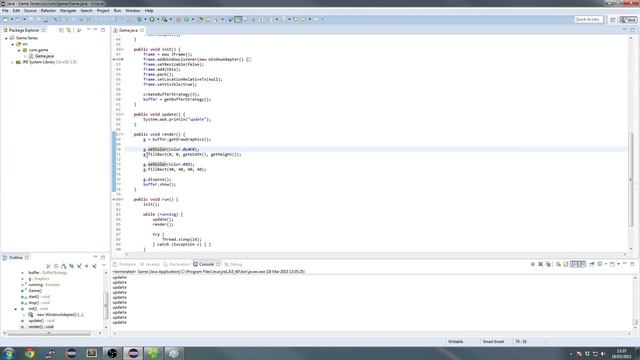Open the dropdown beside External Tools icon
640x360 pixels.
coord(170,20)
